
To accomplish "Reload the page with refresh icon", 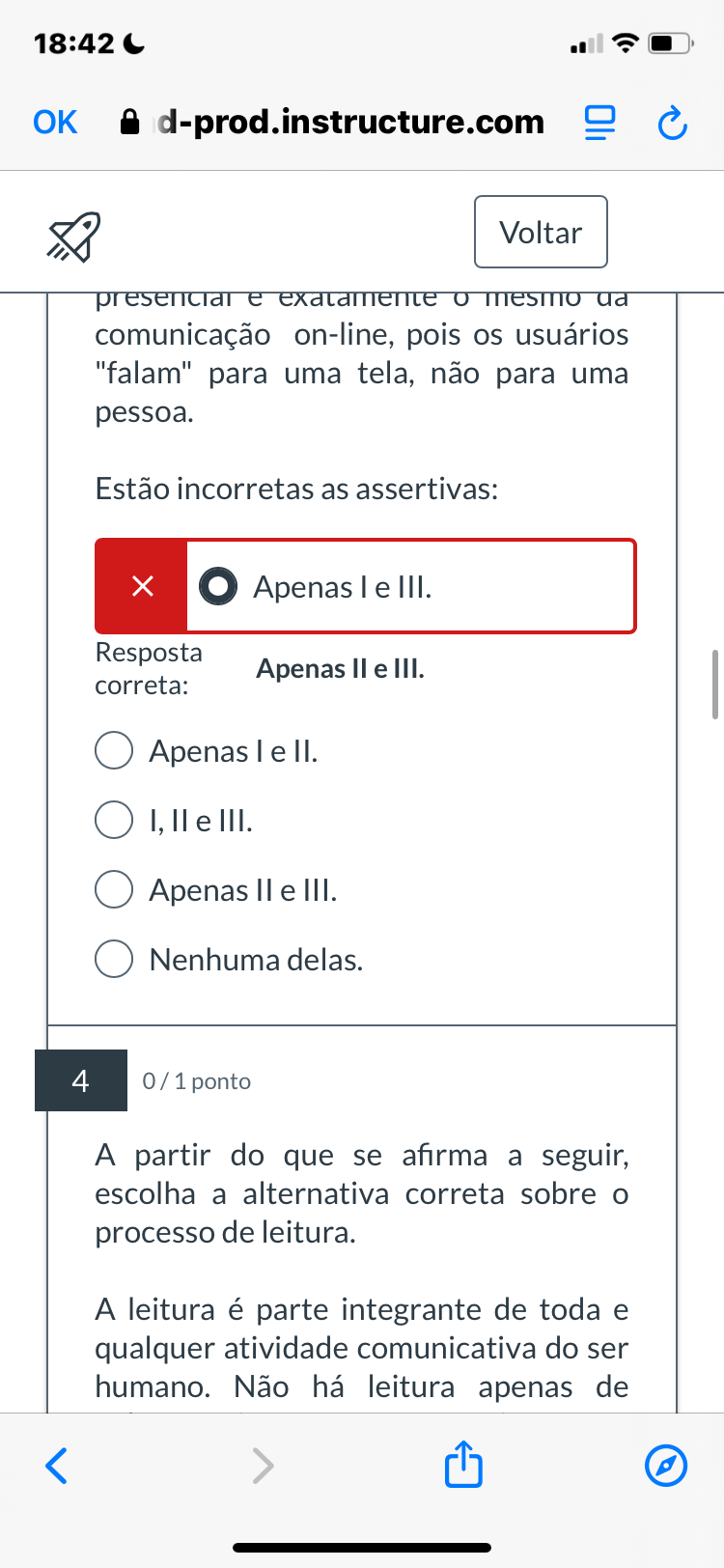I will 672,124.
